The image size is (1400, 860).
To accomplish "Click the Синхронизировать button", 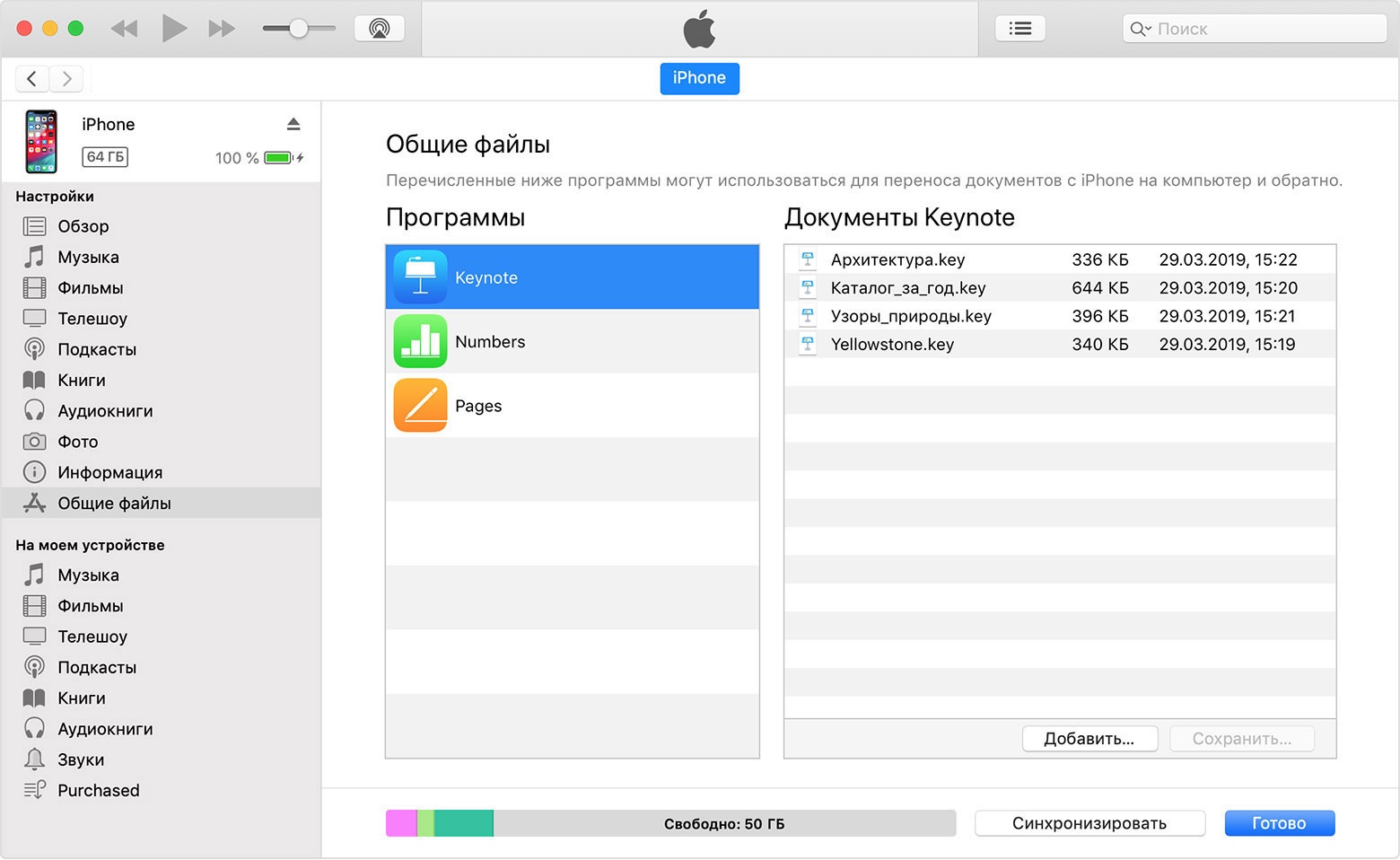I will click(x=1089, y=823).
